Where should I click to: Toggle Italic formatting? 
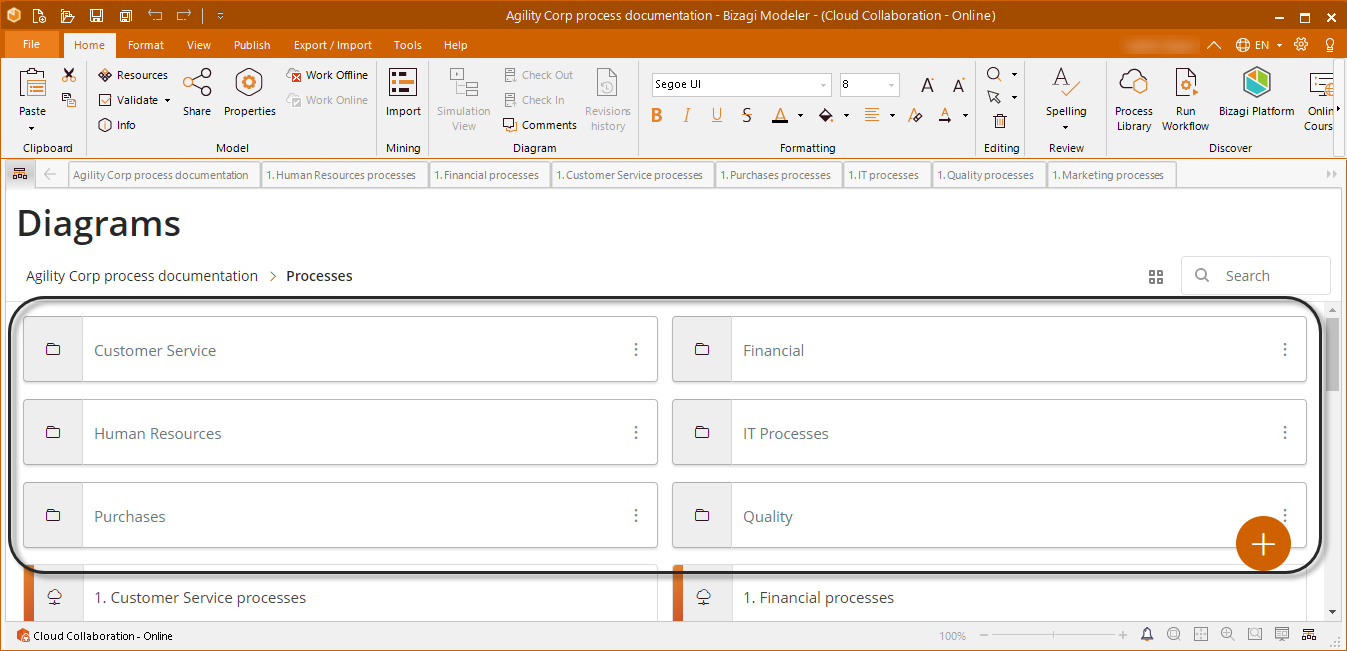(687, 115)
